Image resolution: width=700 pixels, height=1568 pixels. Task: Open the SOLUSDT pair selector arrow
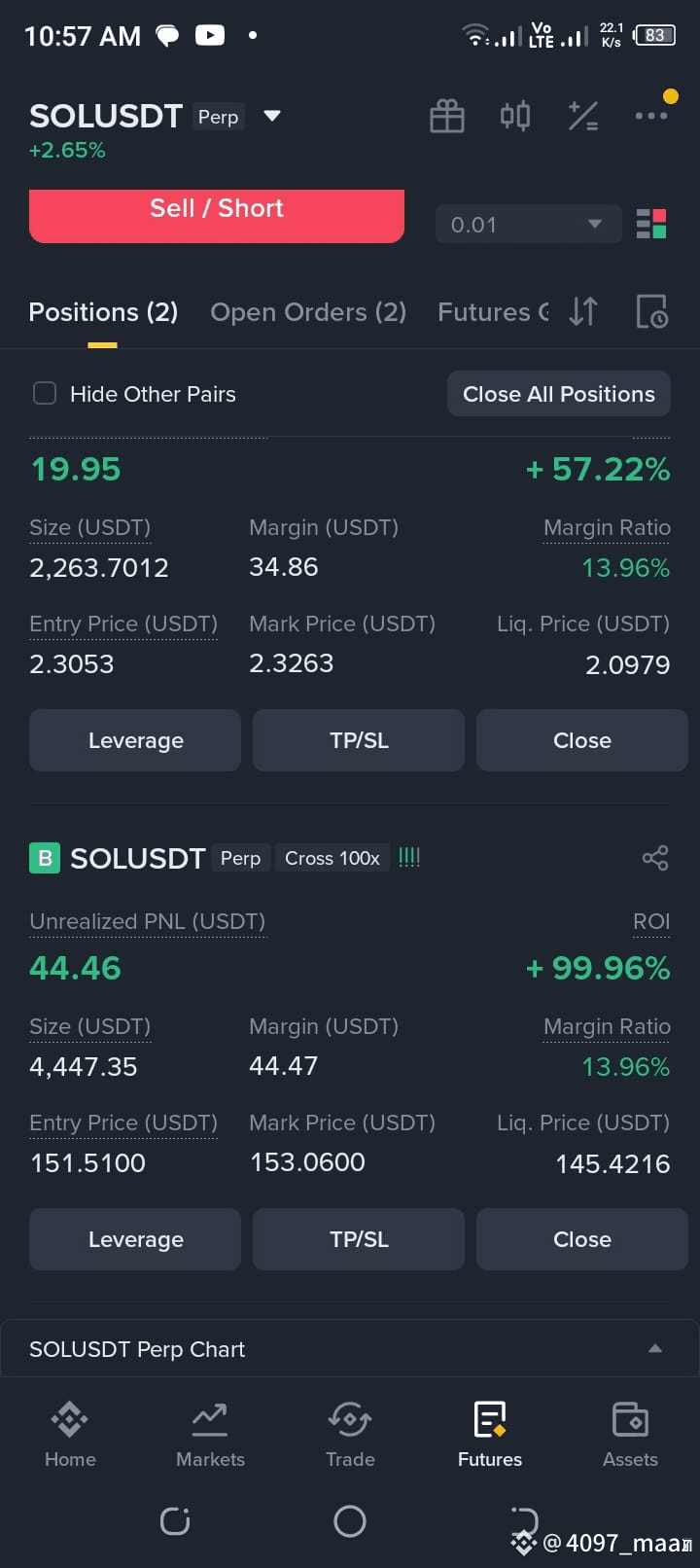point(272,116)
